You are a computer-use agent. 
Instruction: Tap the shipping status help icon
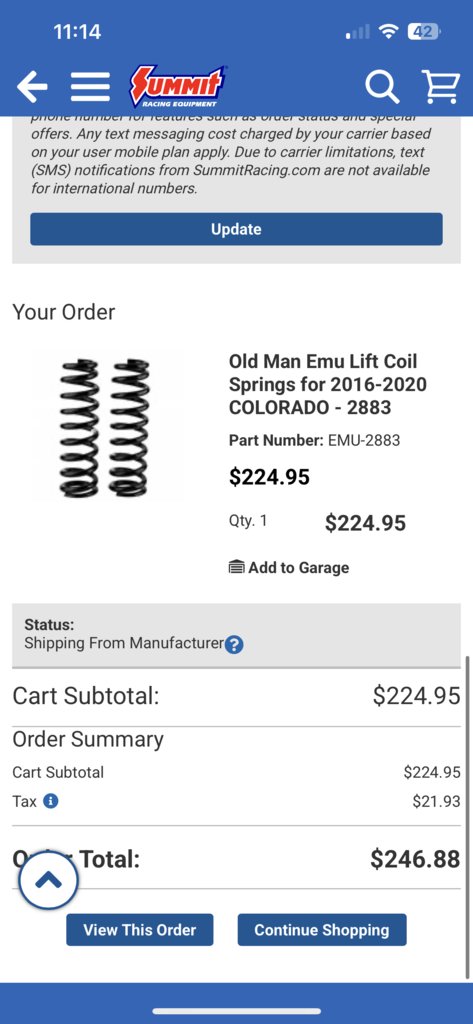tap(234, 645)
